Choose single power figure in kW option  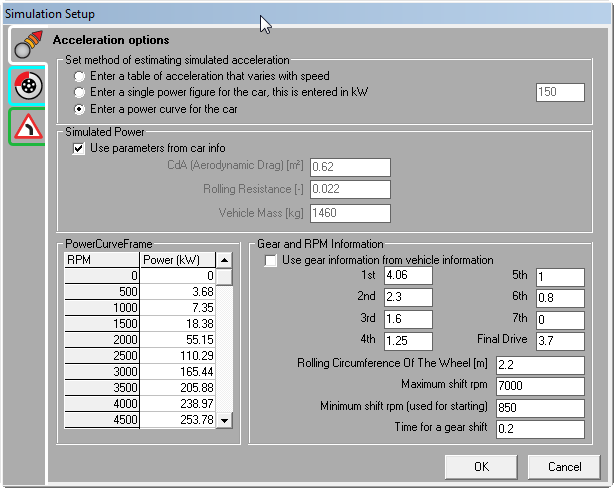click(80, 92)
